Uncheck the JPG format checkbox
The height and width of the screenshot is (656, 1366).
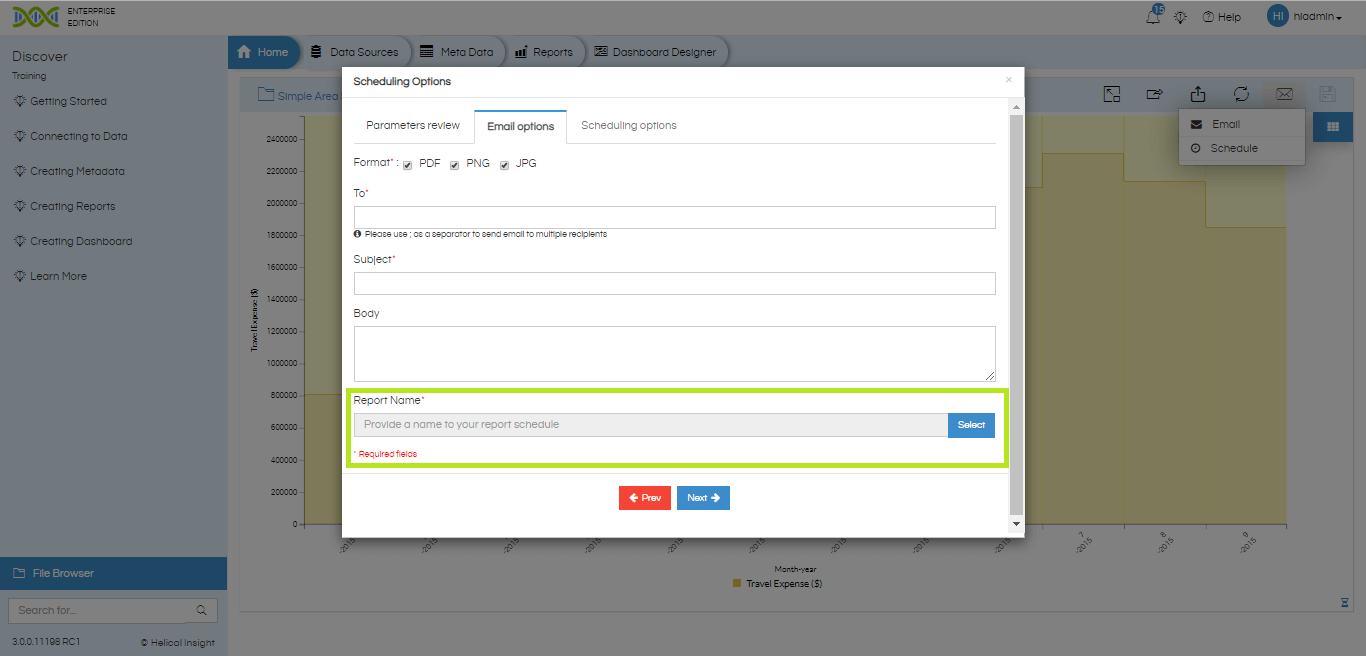click(505, 165)
